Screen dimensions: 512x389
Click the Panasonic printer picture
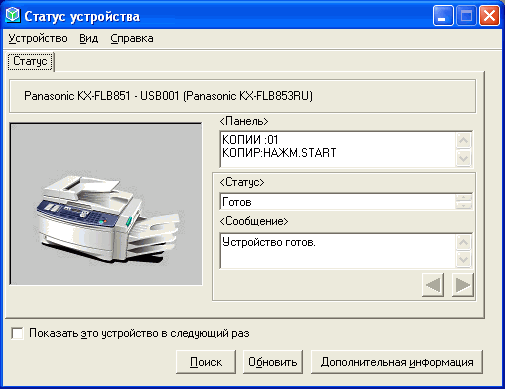pos(106,204)
